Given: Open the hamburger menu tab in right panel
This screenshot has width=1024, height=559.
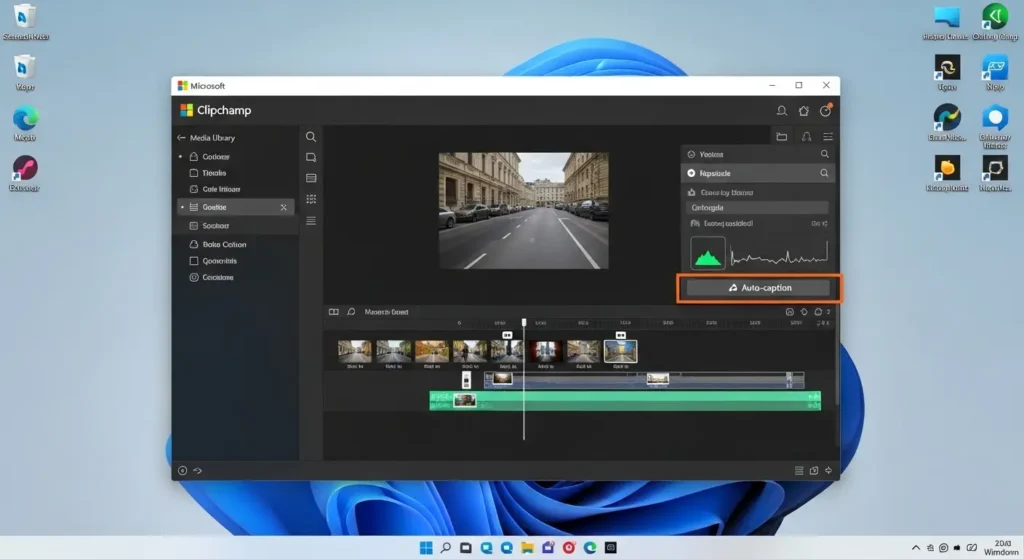Looking at the screenshot, I should [827, 137].
